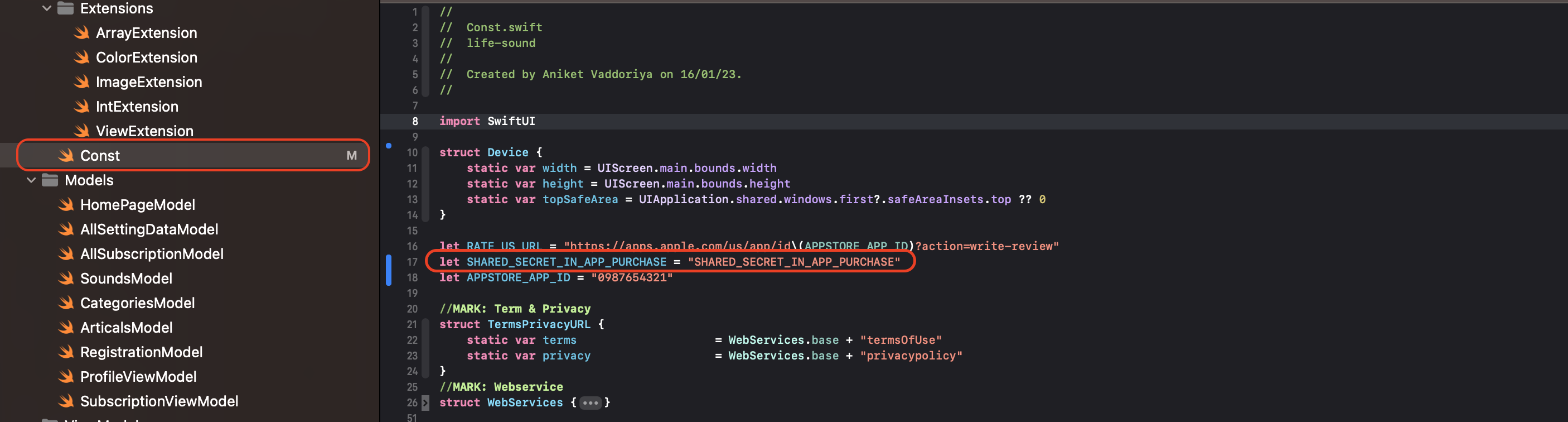The image size is (1568, 422).
Task: Open AllSubscriptionModel in the navigator
Action: point(152,254)
